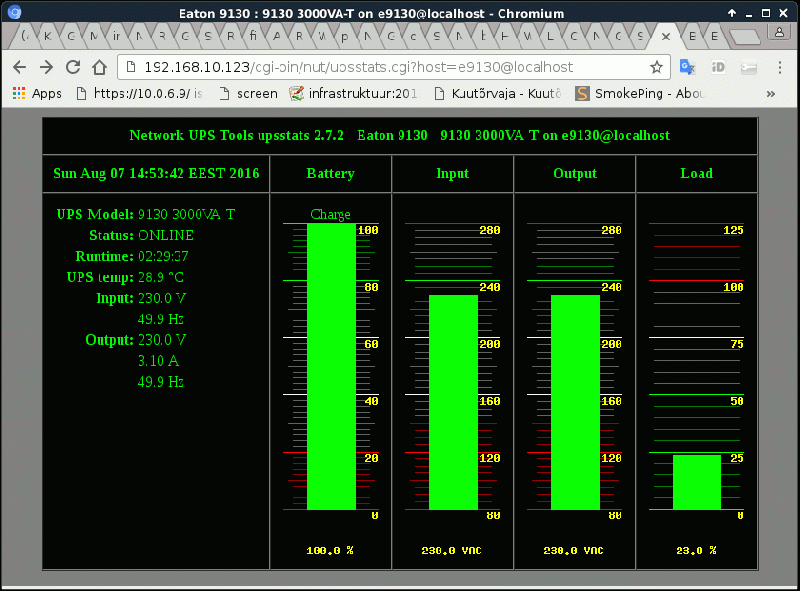Image resolution: width=800 pixels, height=591 pixels.
Task: Switch to the tab labeled 'L'
Action: click(x=549, y=36)
